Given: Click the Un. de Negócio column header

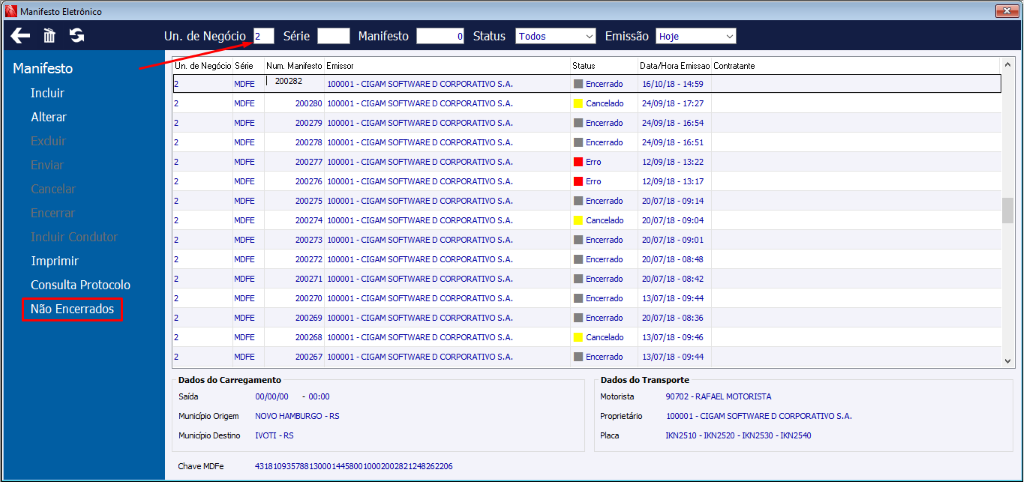Looking at the screenshot, I should (x=202, y=66).
